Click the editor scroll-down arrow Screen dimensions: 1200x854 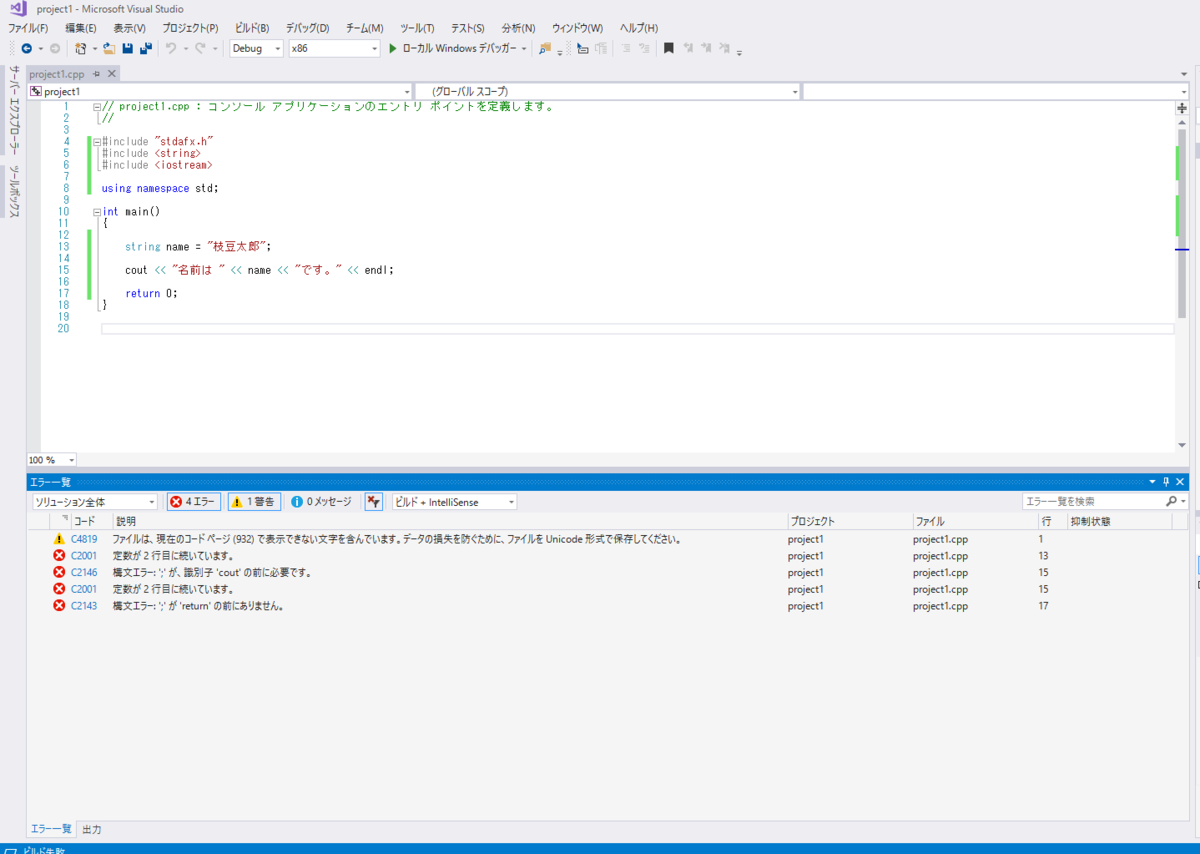1182,445
